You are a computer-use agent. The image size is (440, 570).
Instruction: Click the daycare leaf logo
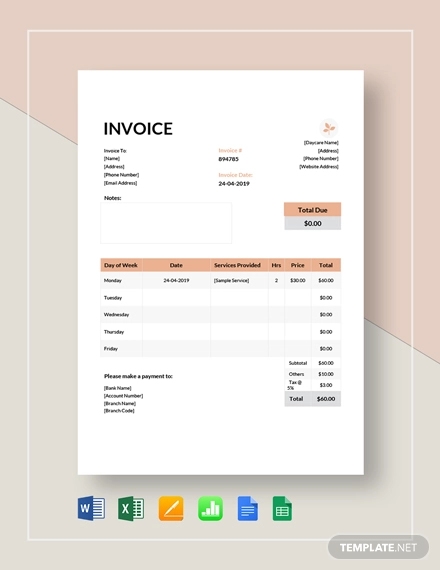329,128
